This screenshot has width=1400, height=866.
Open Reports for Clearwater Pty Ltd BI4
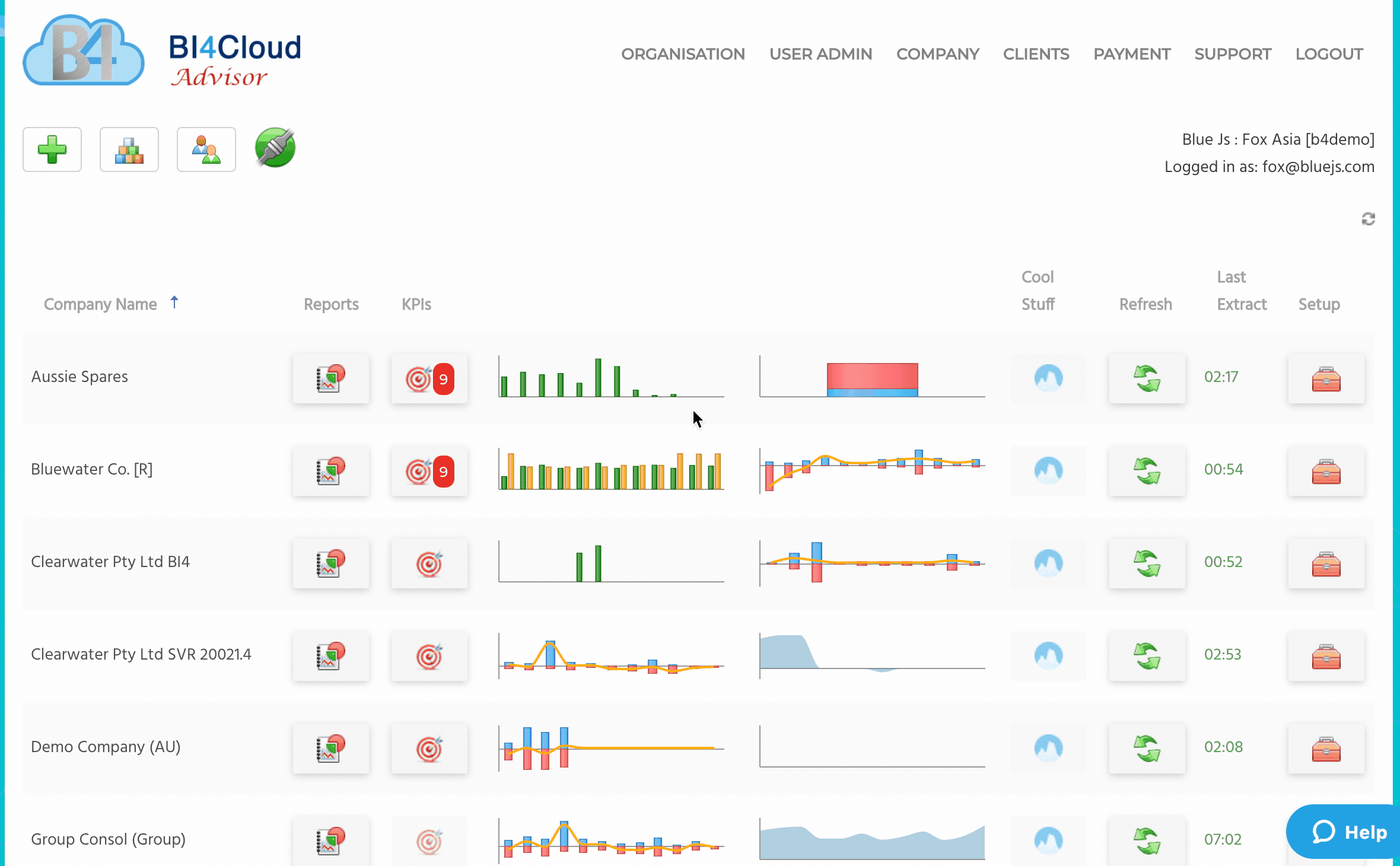[x=331, y=563]
